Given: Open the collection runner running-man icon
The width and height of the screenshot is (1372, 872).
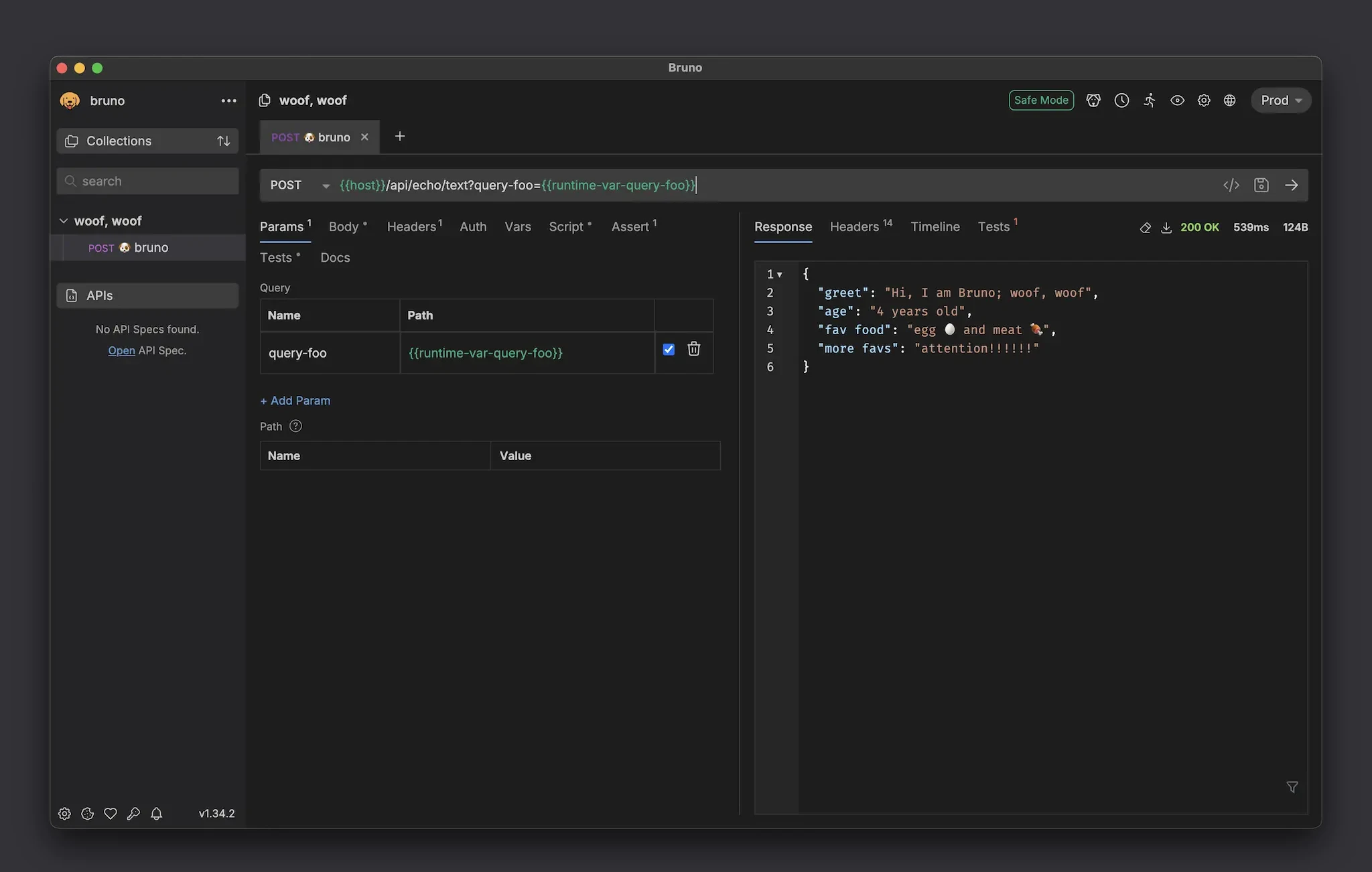Looking at the screenshot, I should pos(1150,100).
